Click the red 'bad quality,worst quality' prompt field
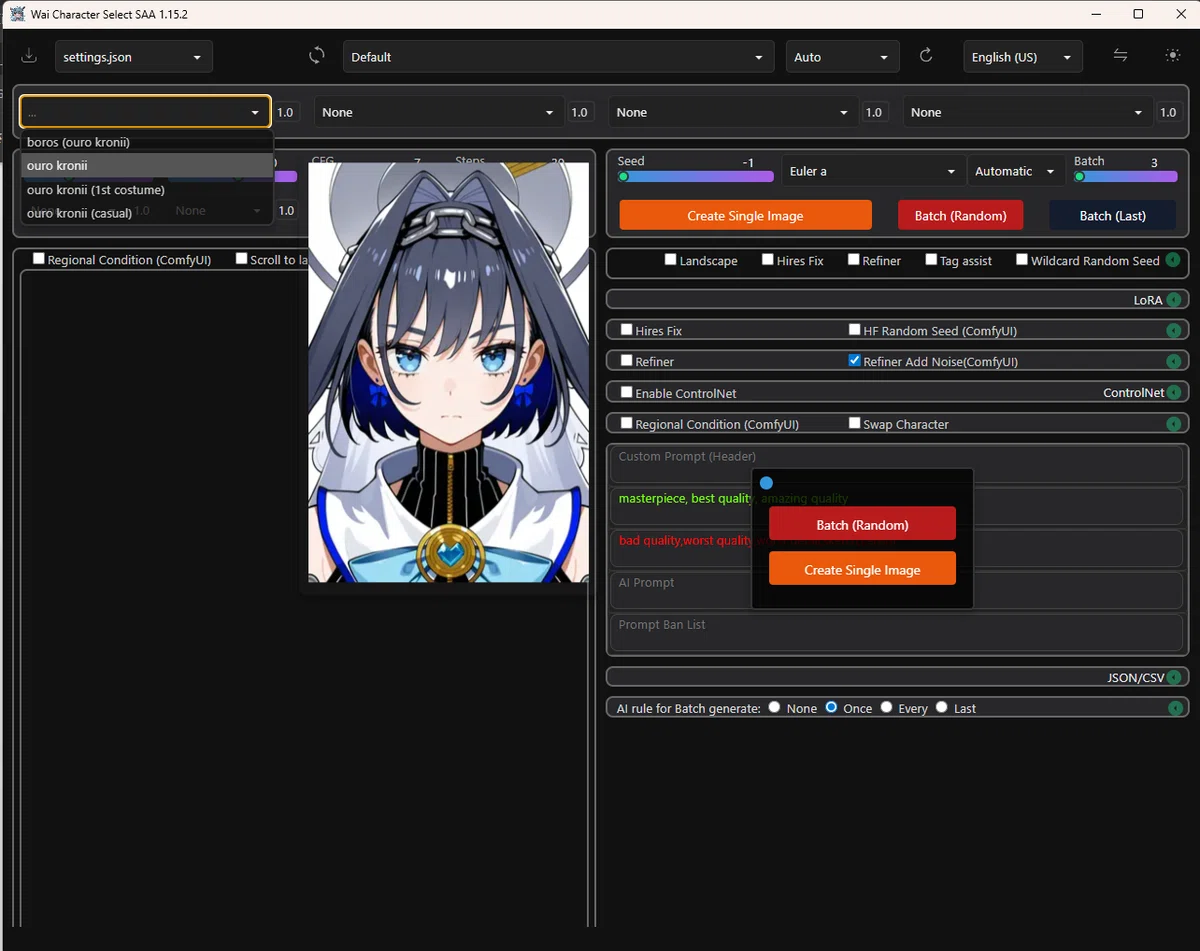Screen dimensions: 1200x951 point(897,548)
